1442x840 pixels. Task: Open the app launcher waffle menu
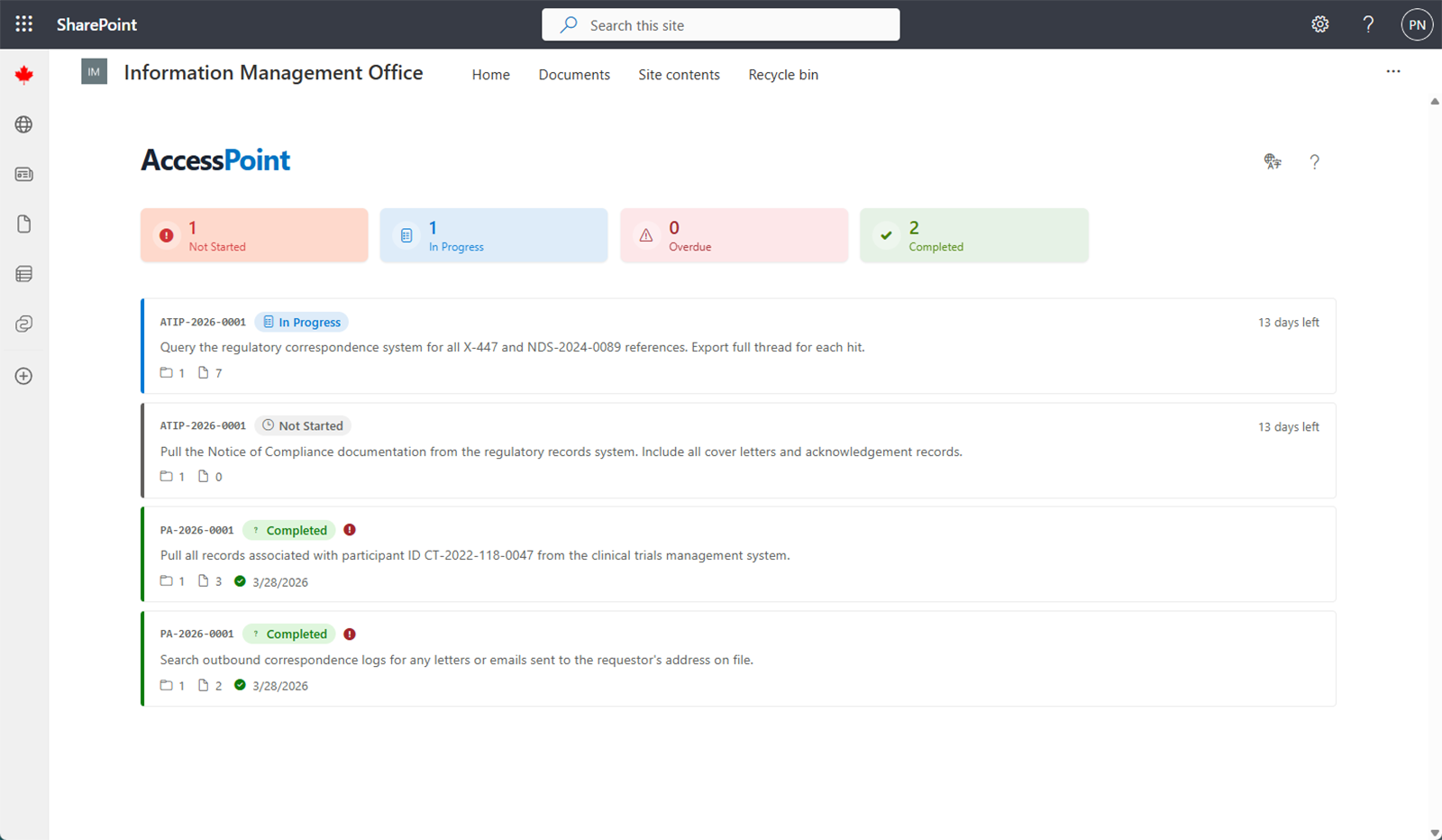pos(23,24)
